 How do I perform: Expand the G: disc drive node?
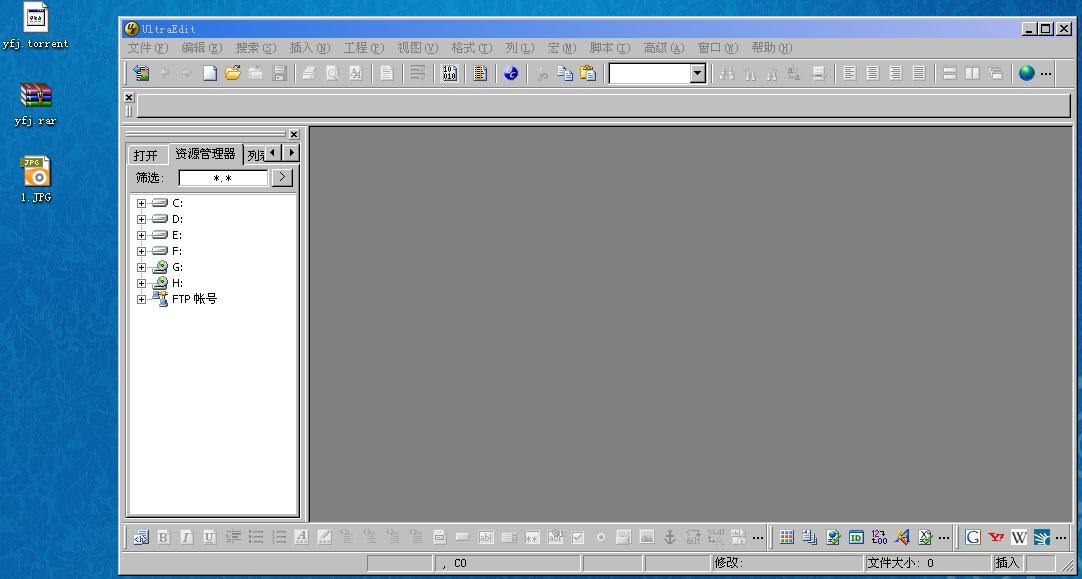[141, 267]
